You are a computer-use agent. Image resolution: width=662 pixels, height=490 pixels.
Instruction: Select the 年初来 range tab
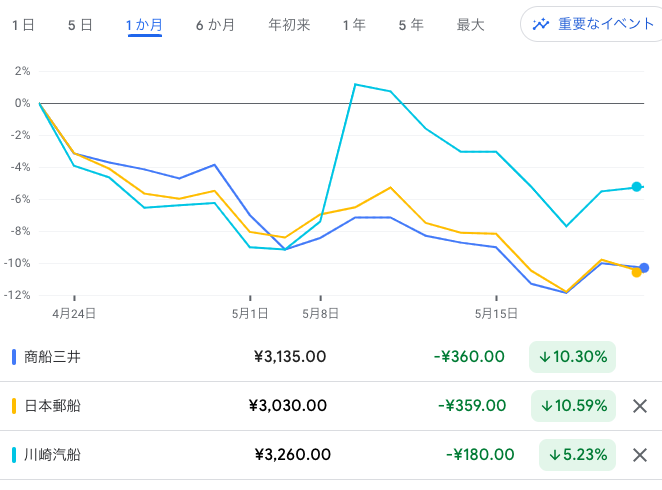click(290, 25)
